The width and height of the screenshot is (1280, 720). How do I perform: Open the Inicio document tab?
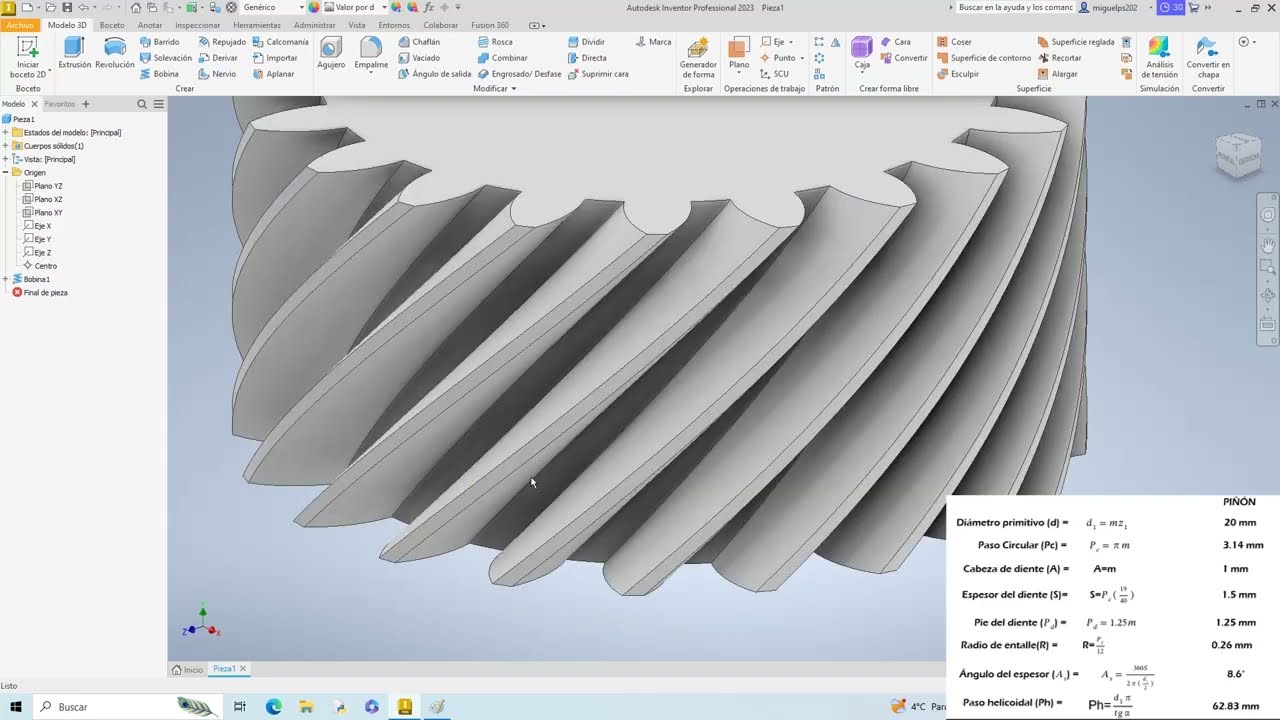point(187,669)
